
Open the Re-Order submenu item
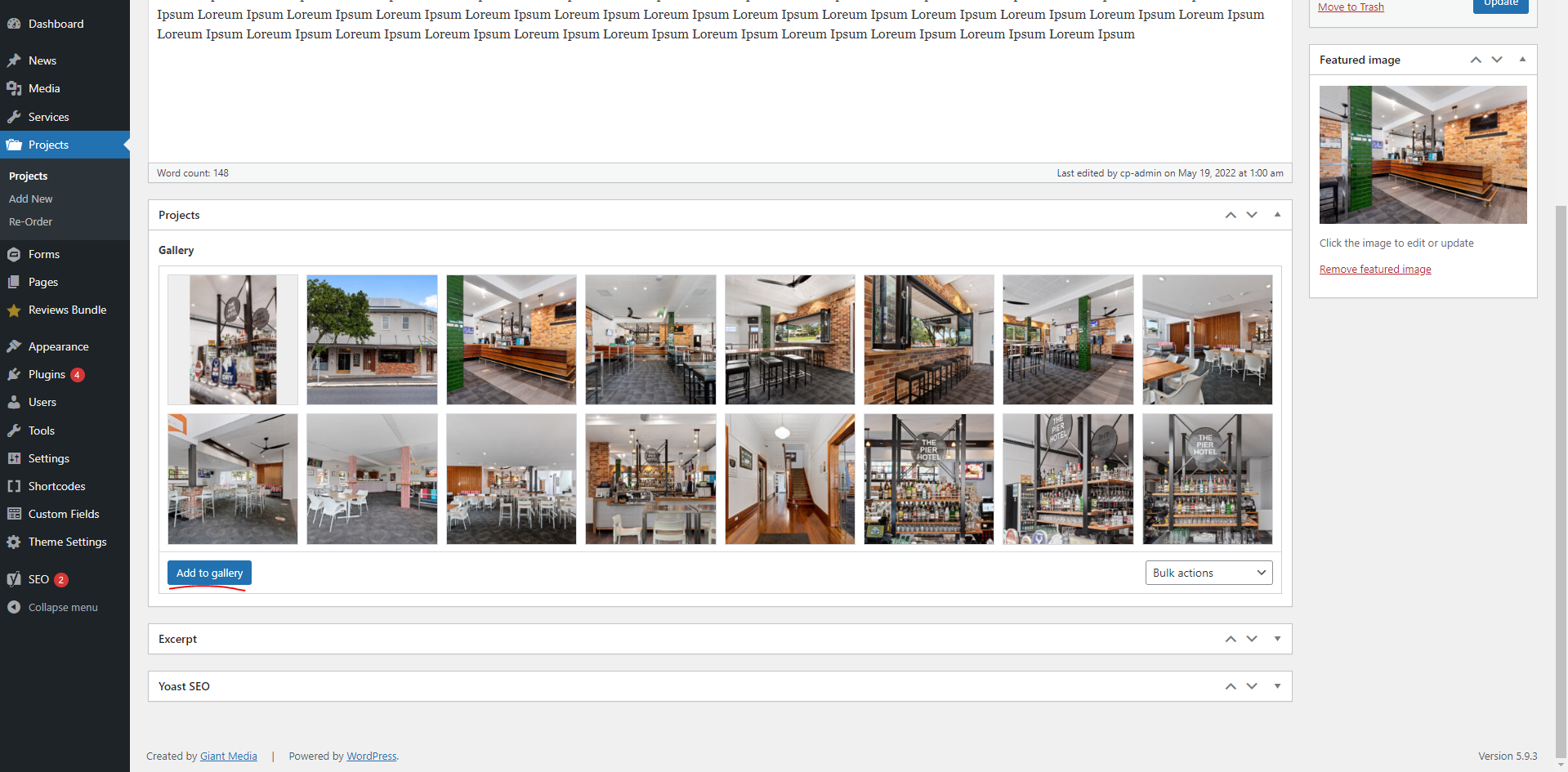(30, 221)
